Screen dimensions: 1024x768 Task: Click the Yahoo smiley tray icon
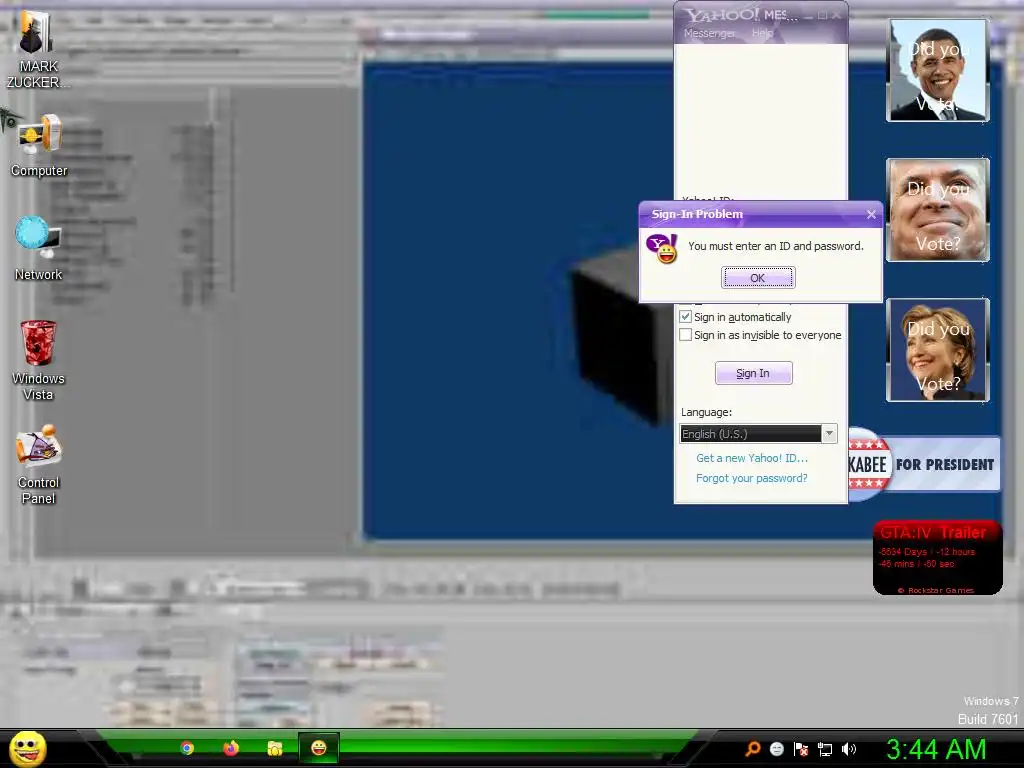coord(776,749)
